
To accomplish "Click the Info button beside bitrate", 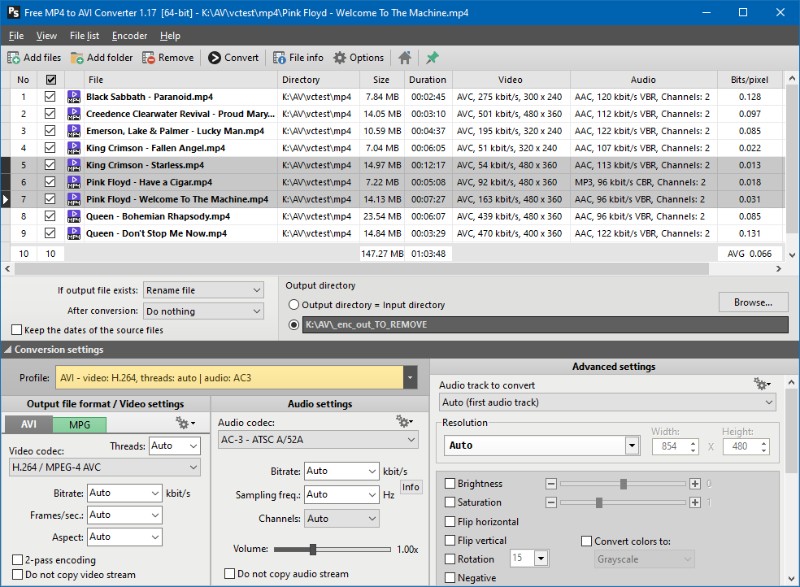I will (411, 488).
